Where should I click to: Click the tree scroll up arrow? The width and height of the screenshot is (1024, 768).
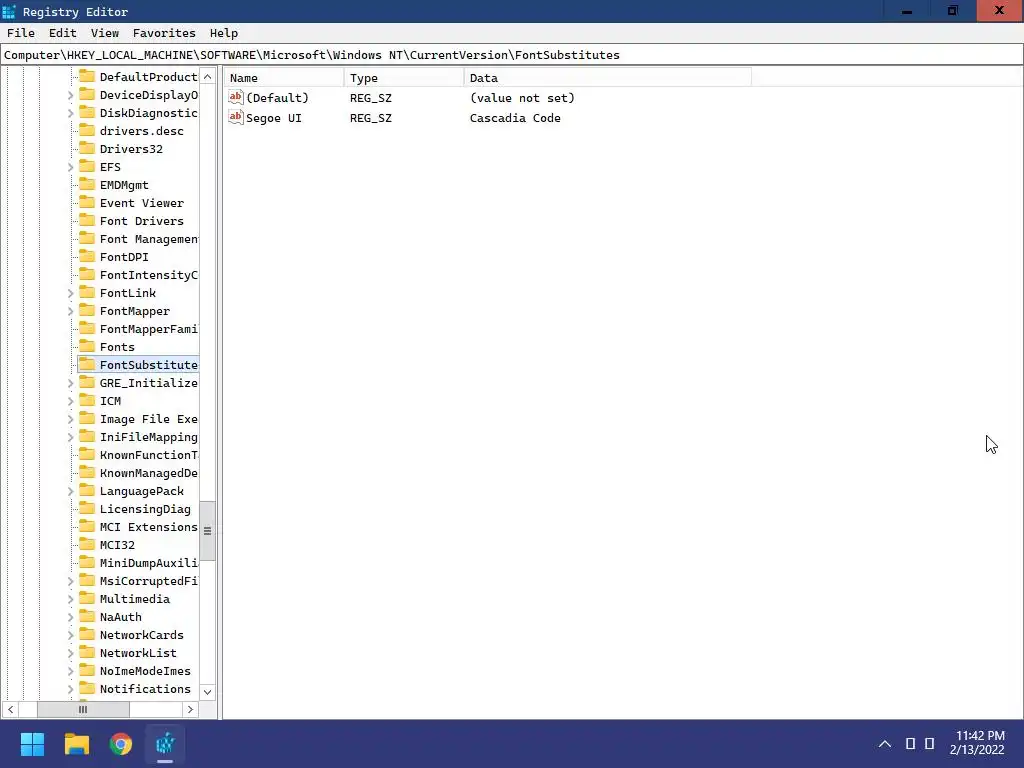208,76
